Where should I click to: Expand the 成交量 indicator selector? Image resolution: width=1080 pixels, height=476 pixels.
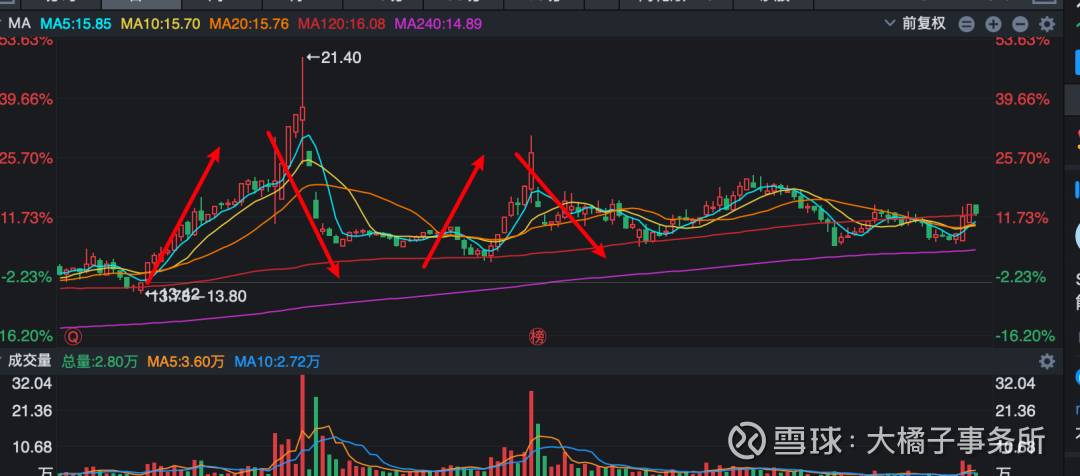pyautogui.click(x=26, y=361)
